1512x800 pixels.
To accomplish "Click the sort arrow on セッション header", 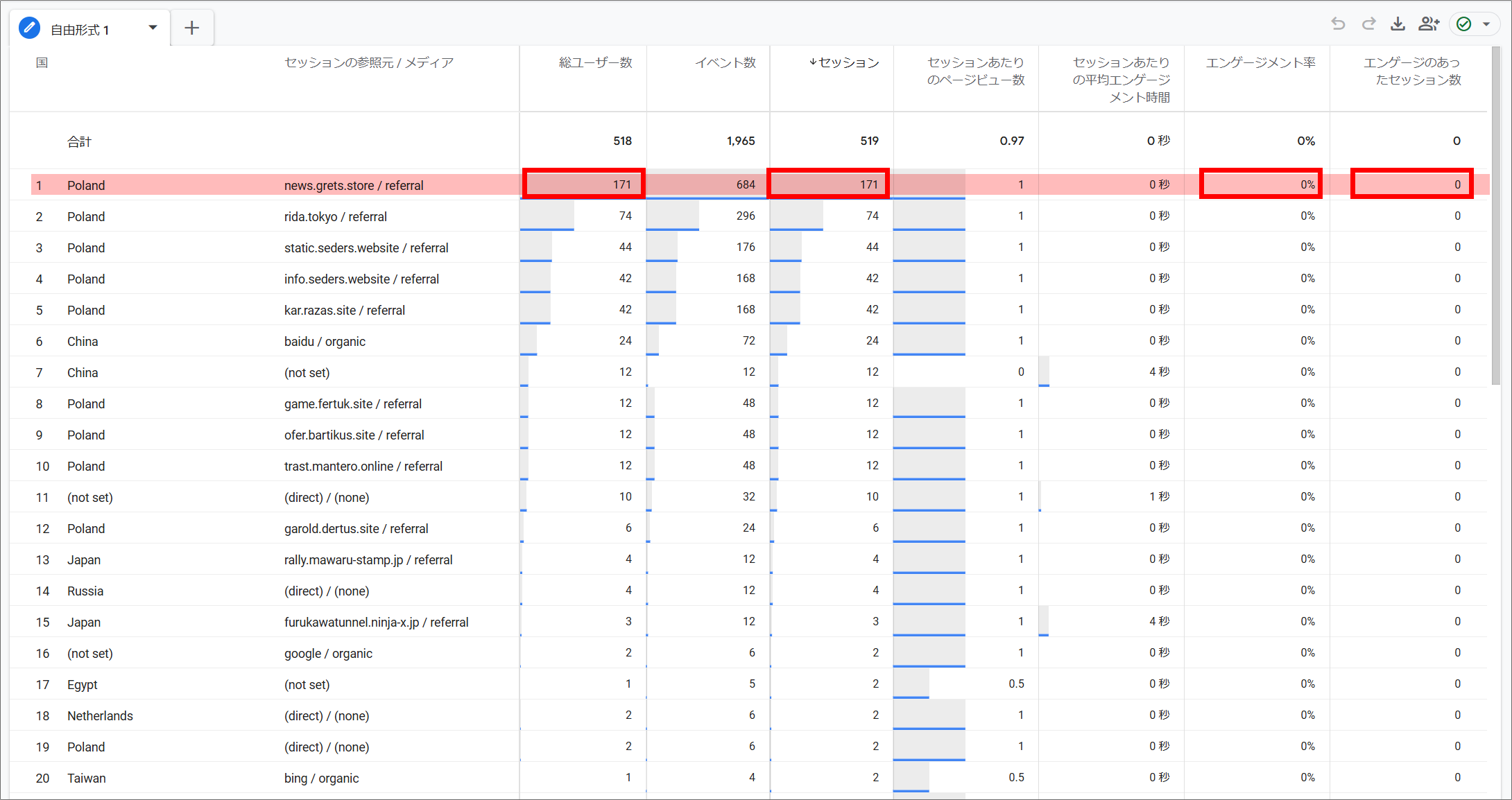I will pyautogui.click(x=813, y=62).
